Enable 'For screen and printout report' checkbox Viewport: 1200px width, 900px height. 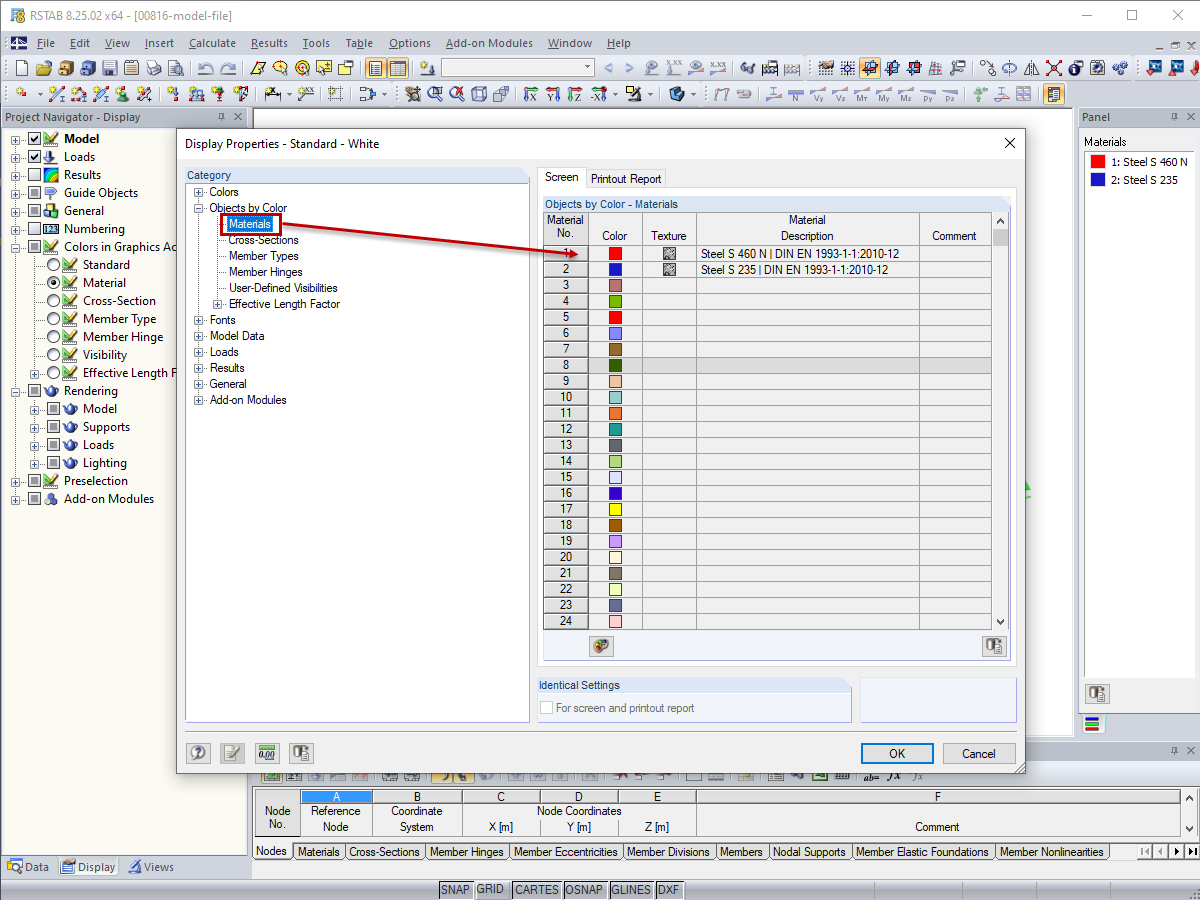[547, 707]
